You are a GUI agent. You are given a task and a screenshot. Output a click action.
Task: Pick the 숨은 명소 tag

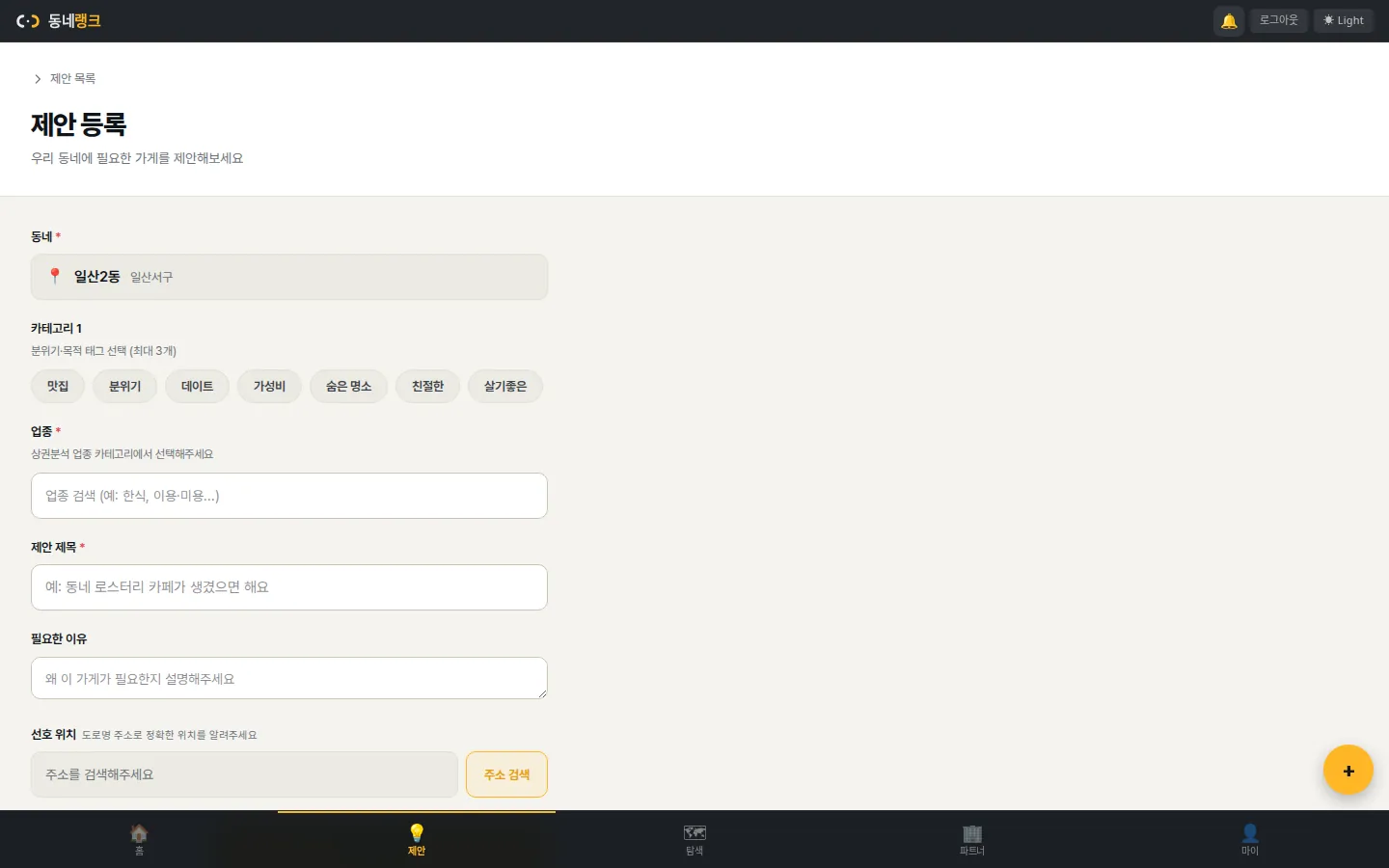[349, 387]
